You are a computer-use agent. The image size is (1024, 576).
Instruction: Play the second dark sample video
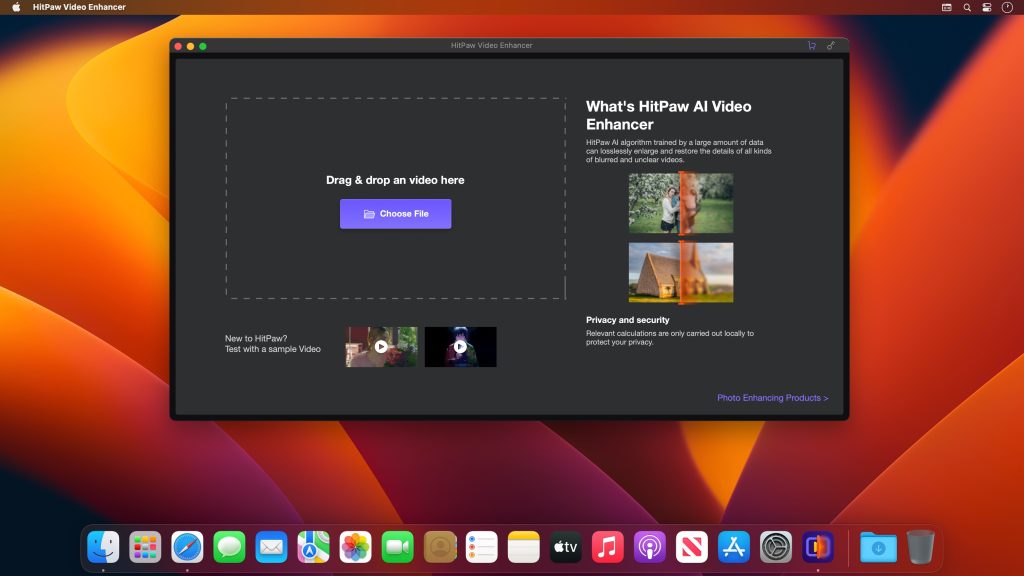pos(460,347)
